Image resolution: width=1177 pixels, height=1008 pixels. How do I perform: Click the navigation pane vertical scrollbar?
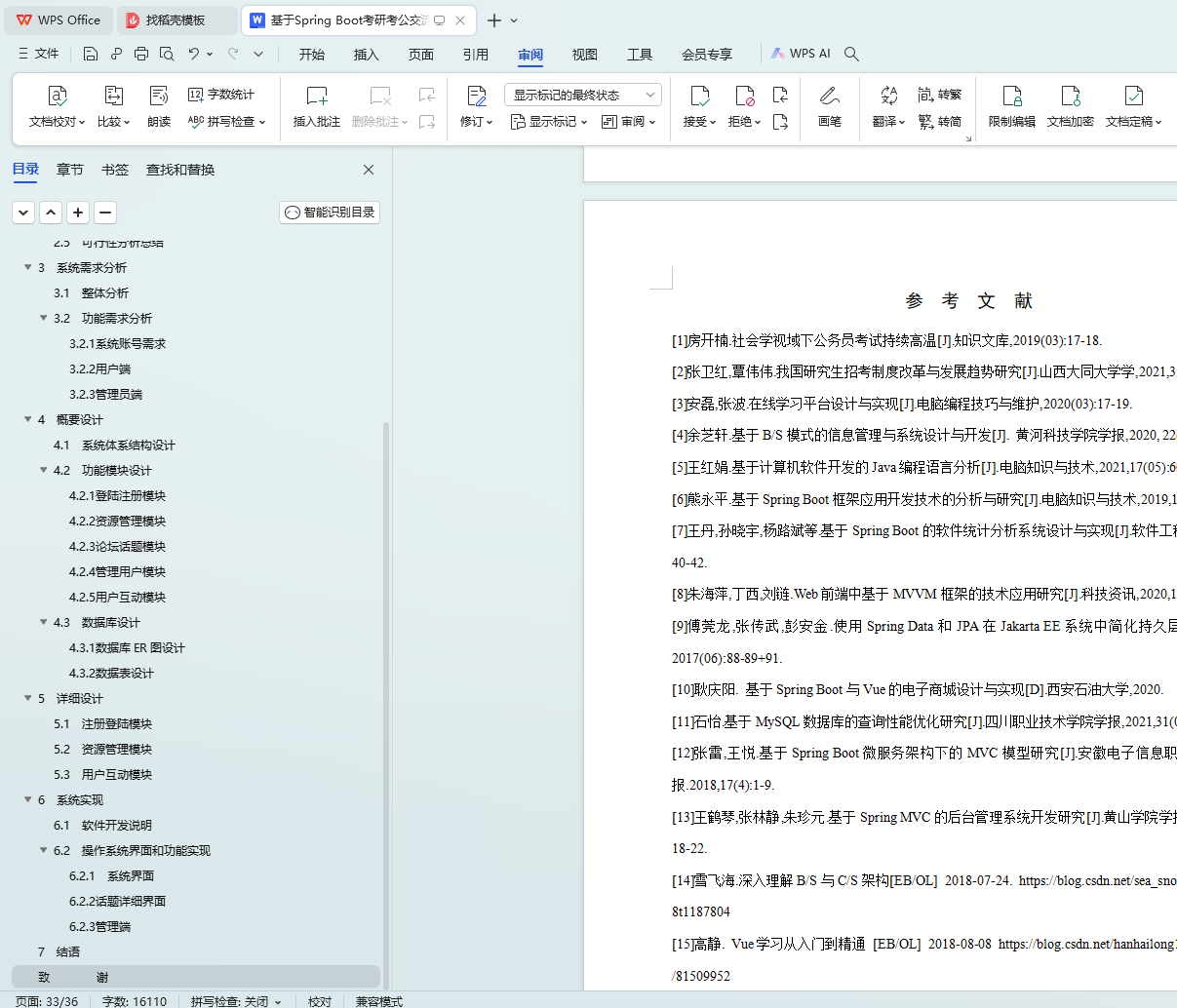(386, 707)
